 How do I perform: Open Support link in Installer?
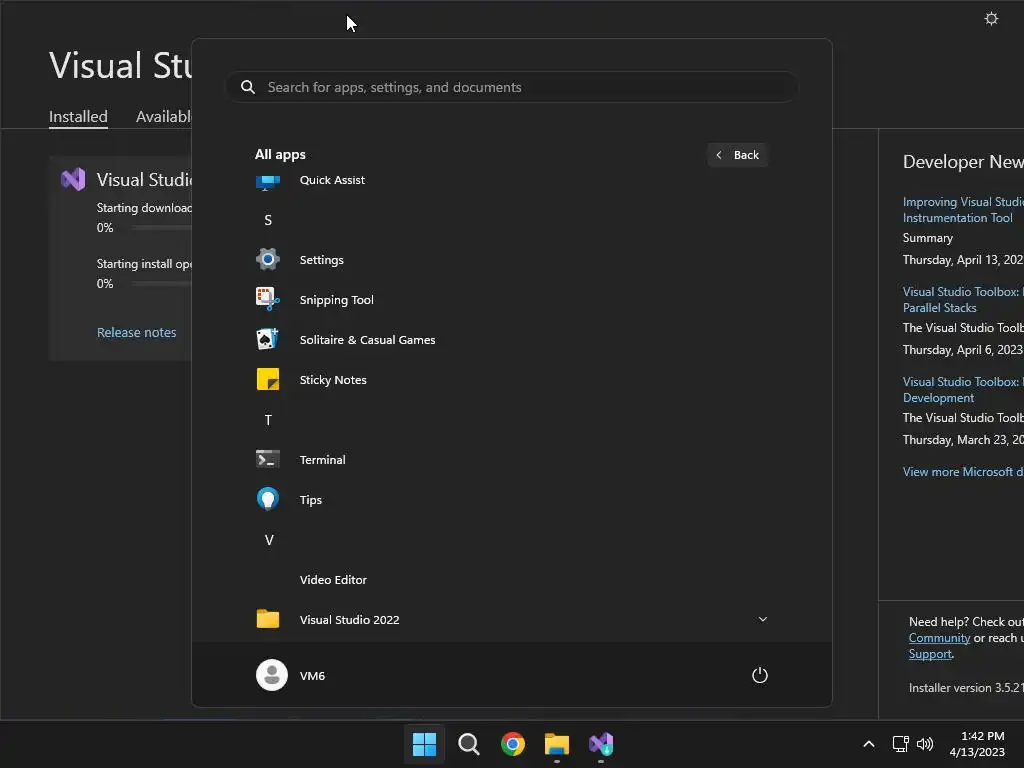(x=931, y=654)
